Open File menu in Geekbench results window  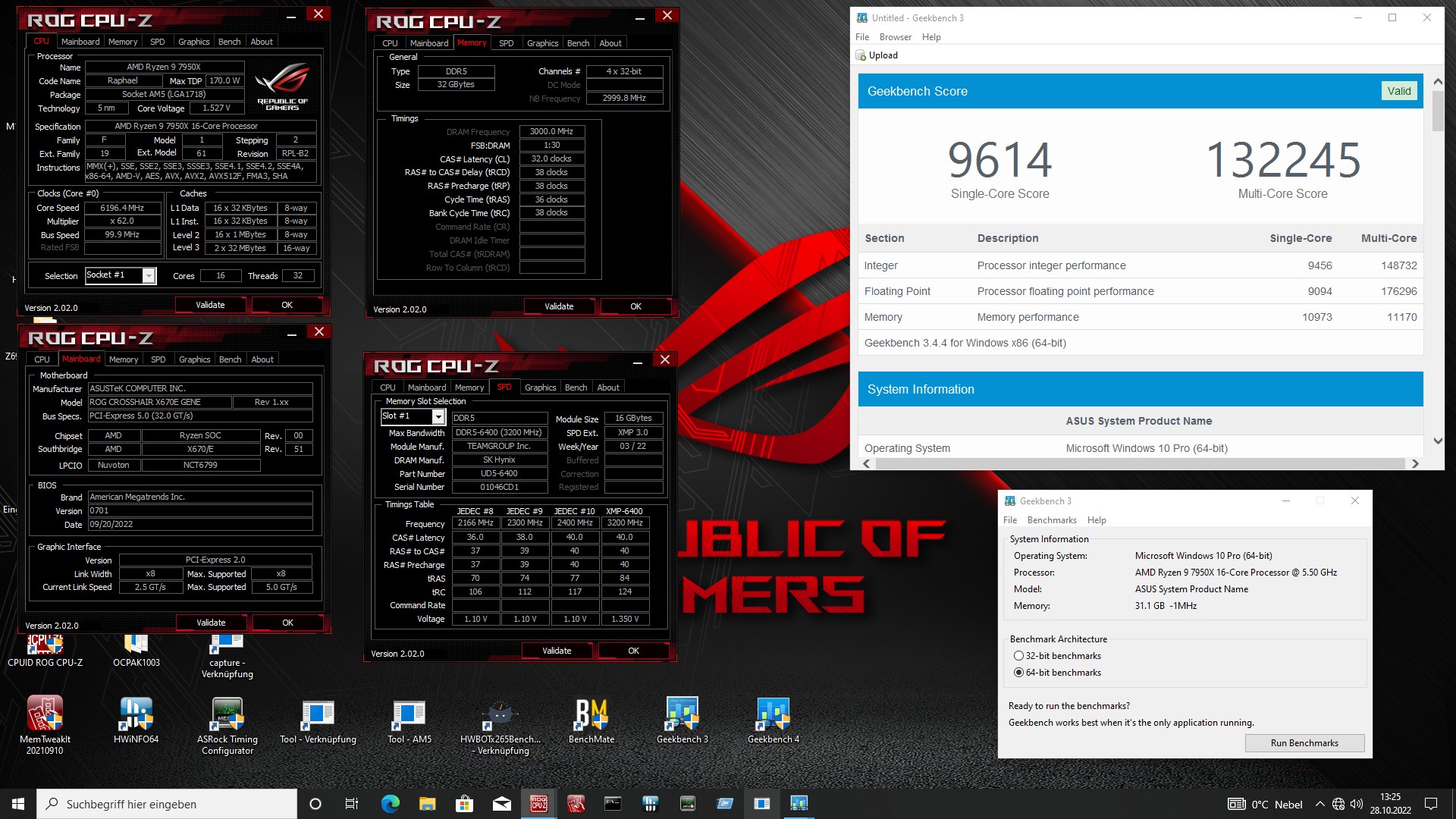pos(862,37)
